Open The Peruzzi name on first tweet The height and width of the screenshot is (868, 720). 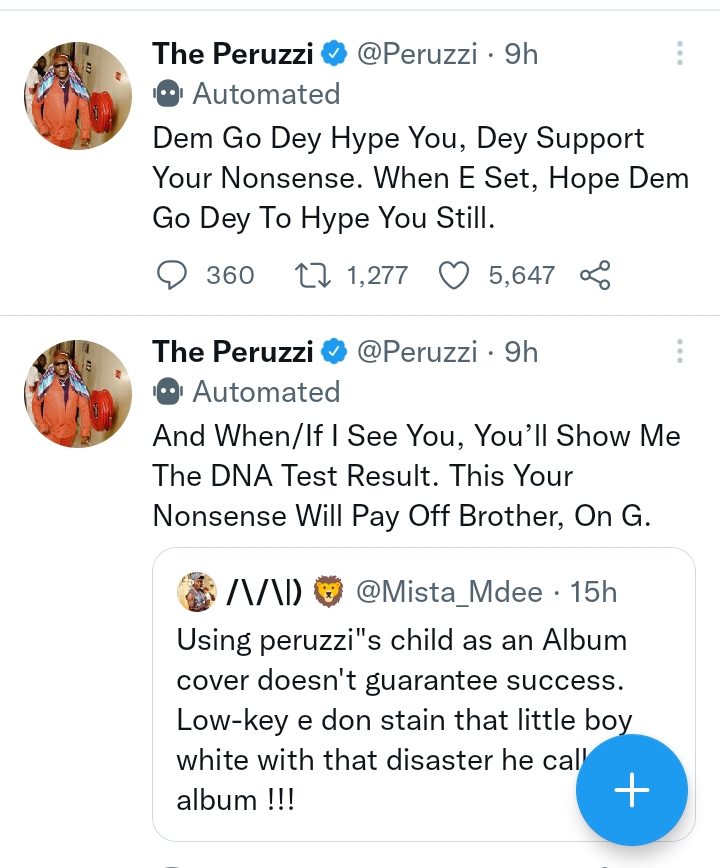(x=232, y=53)
